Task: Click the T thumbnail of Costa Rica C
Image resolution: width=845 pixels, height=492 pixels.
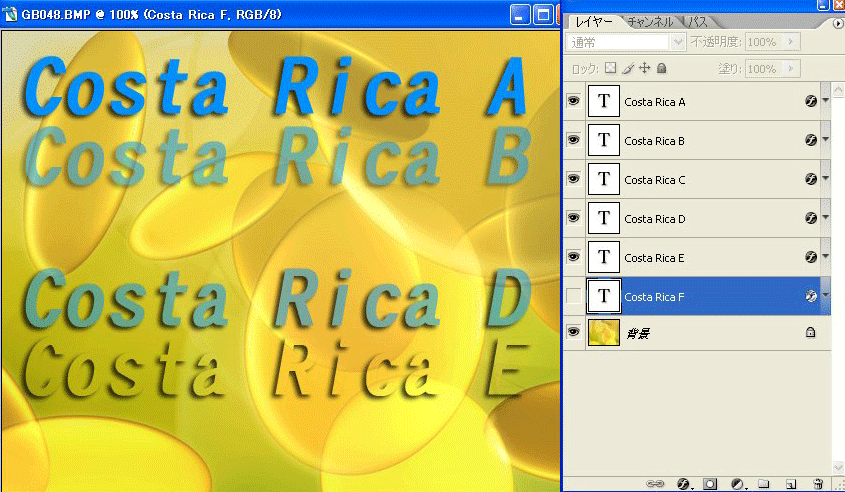Action: tap(604, 179)
